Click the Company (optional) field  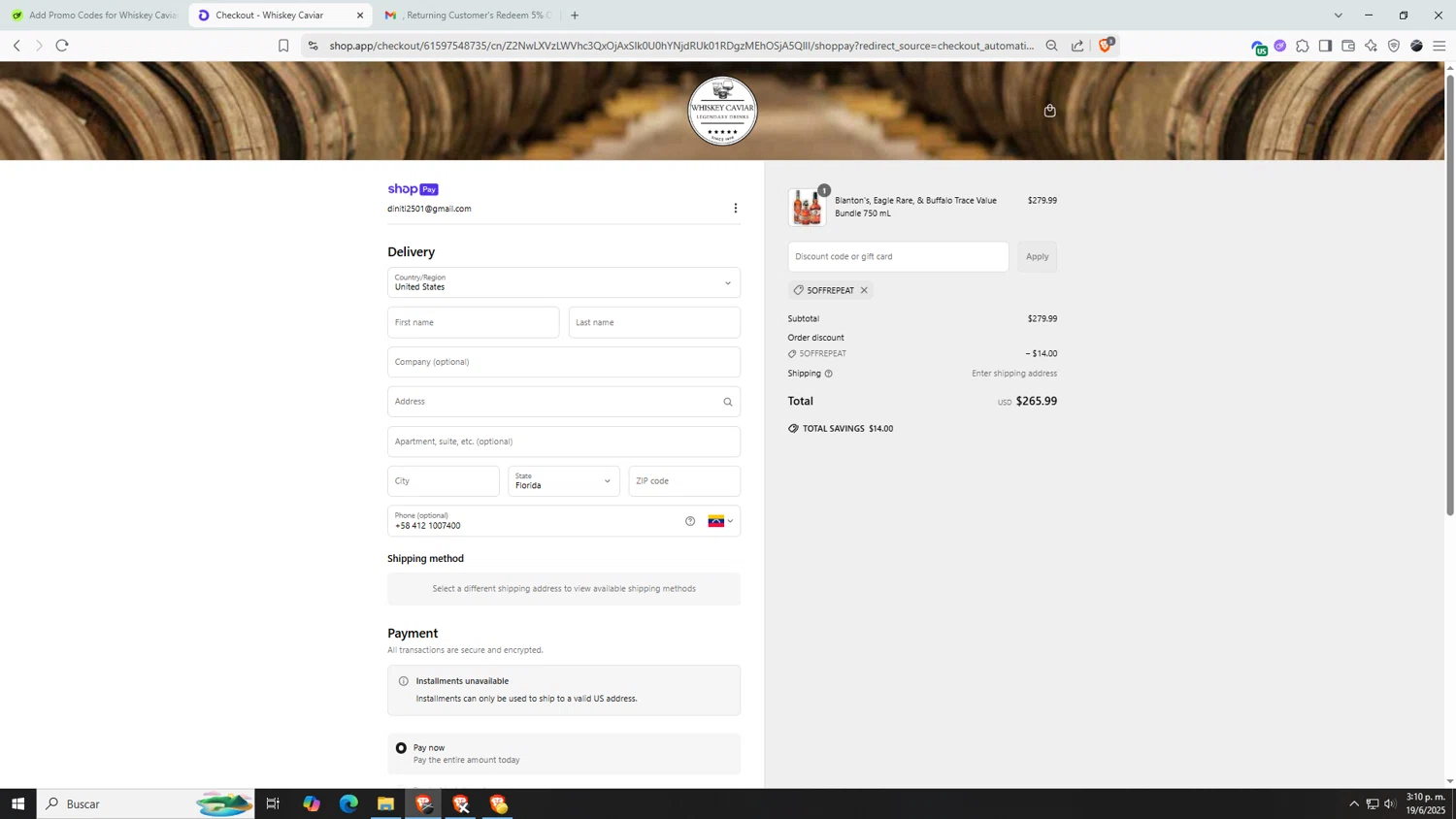point(564,362)
